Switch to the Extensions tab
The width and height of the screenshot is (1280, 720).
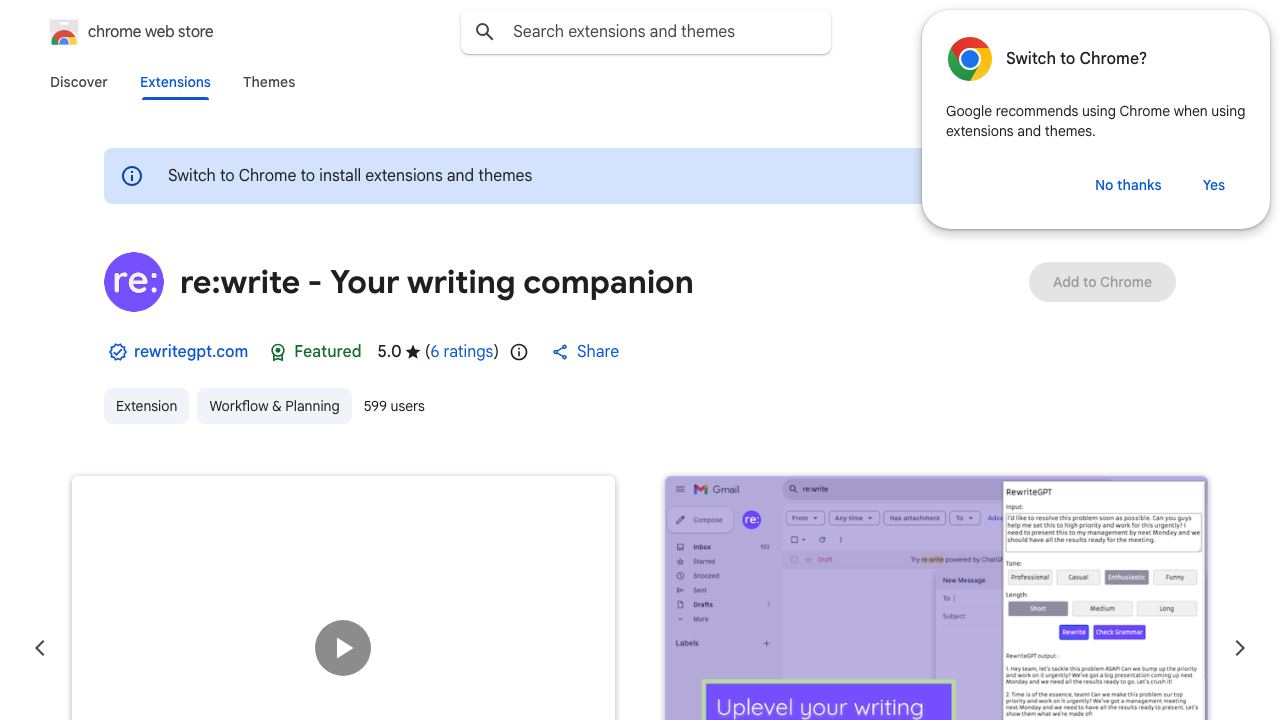coord(175,82)
